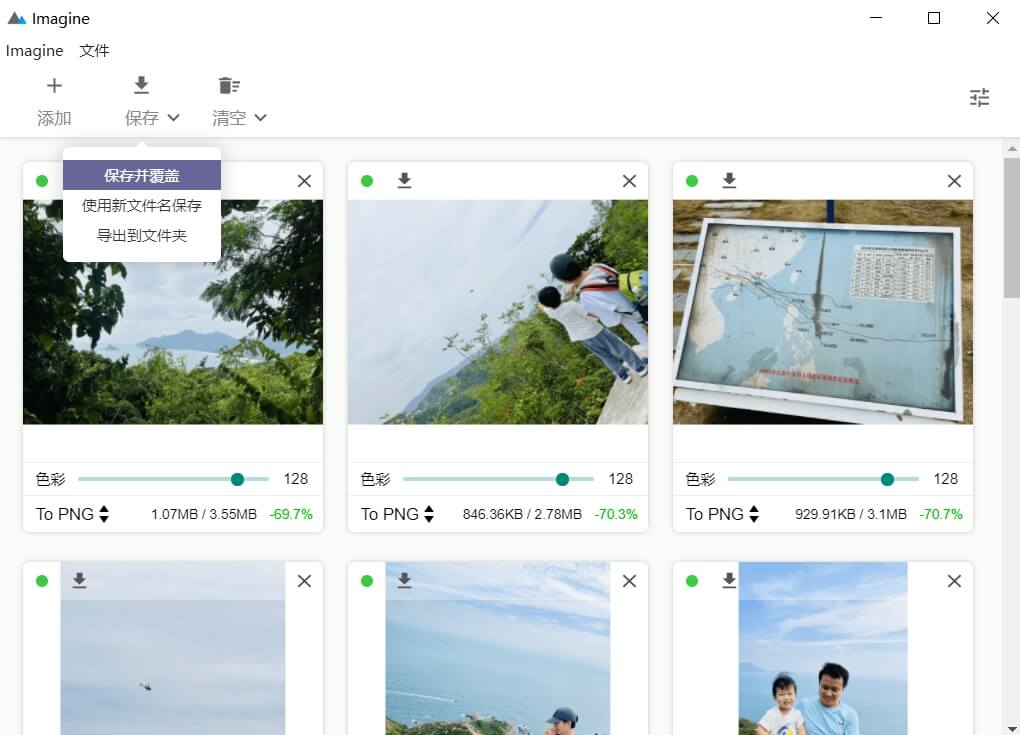
Task: Close the helicopter sky image card
Action: 304,581
